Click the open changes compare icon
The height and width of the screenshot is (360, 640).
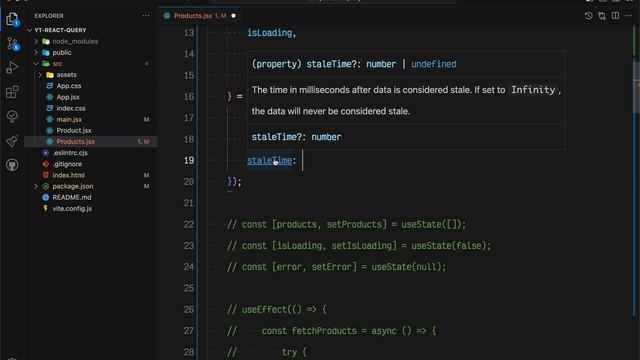pyautogui.click(x=602, y=16)
